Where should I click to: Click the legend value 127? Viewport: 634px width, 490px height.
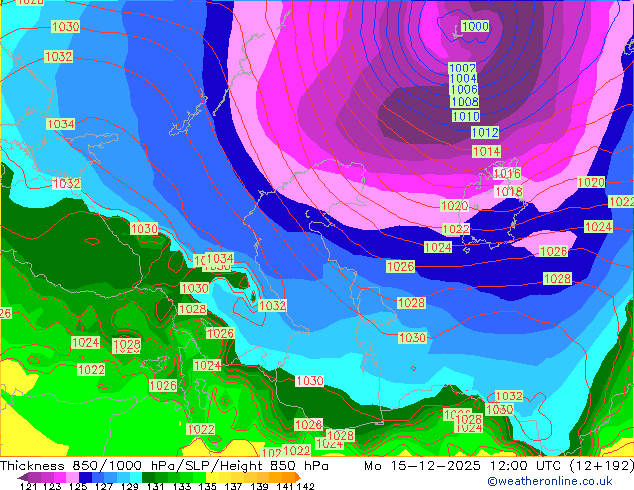pyautogui.click(x=104, y=486)
